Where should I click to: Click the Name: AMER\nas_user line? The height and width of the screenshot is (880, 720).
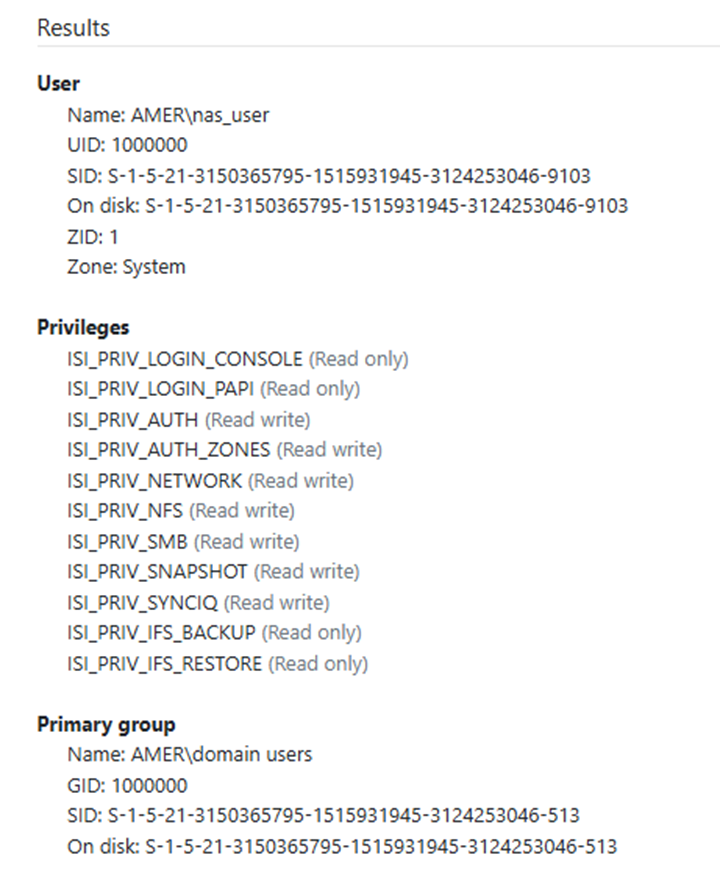coord(168,115)
